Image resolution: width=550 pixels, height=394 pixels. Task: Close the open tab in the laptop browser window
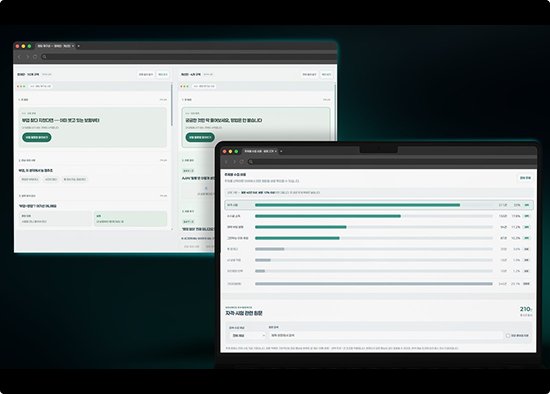(276, 151)
